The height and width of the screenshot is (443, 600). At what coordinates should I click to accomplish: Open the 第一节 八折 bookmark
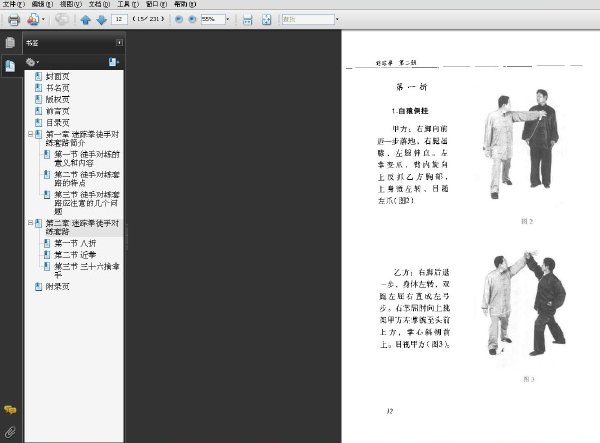point(75,243)
